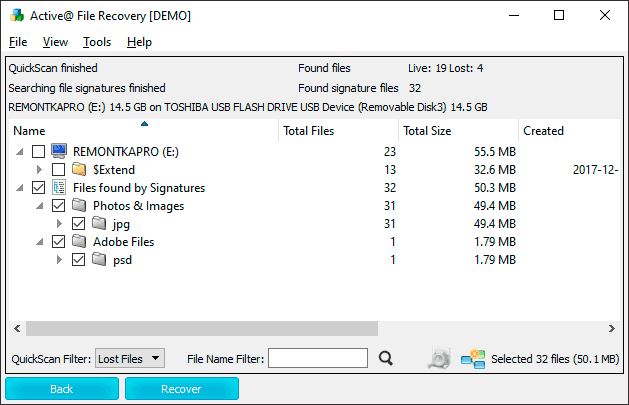Click the Photos & Images folder icon

click(79, 205)
